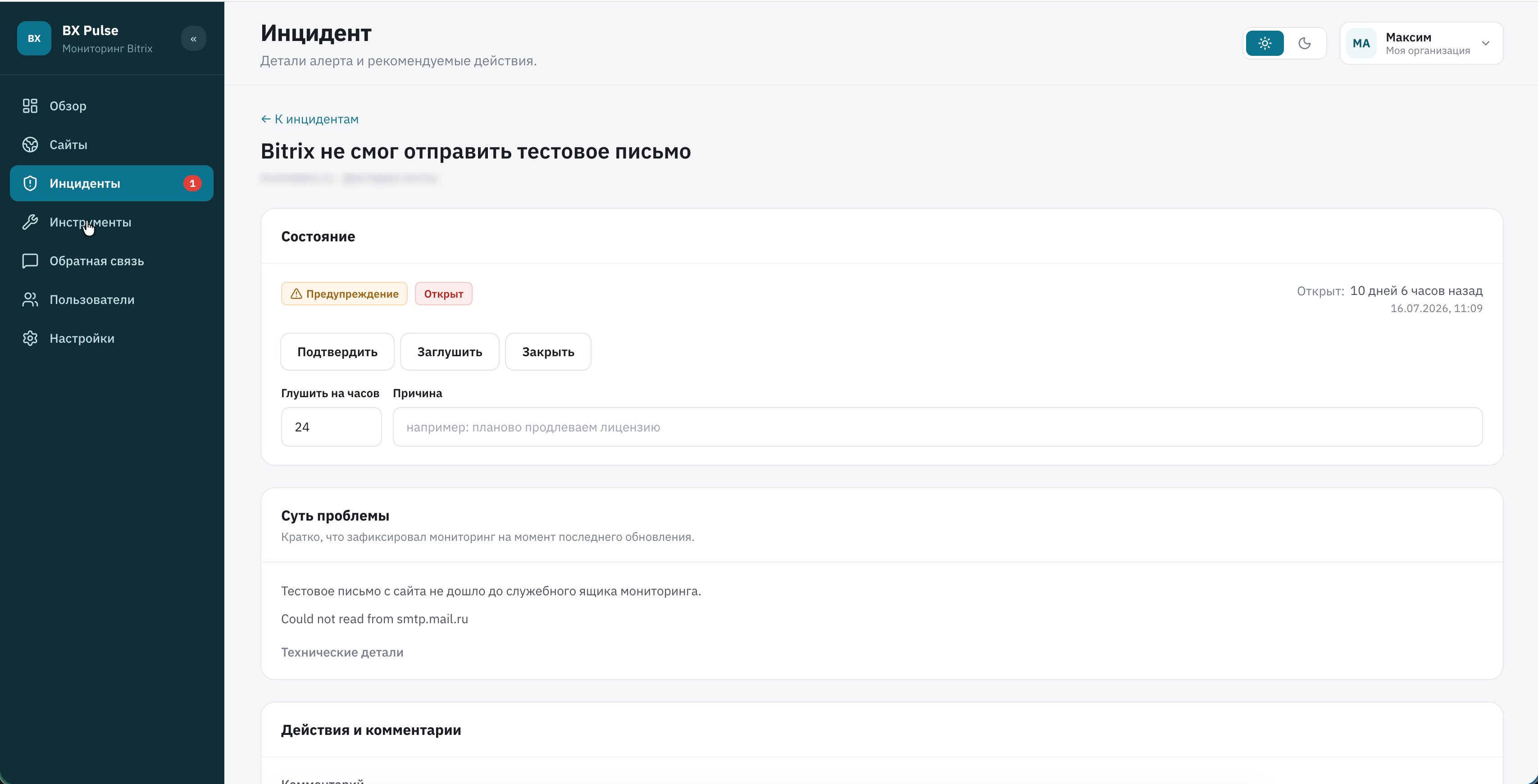The height and width of the screenshot is (784, 1538).
Task: Click the Настройки gear icon
Action: pos(30,338)
